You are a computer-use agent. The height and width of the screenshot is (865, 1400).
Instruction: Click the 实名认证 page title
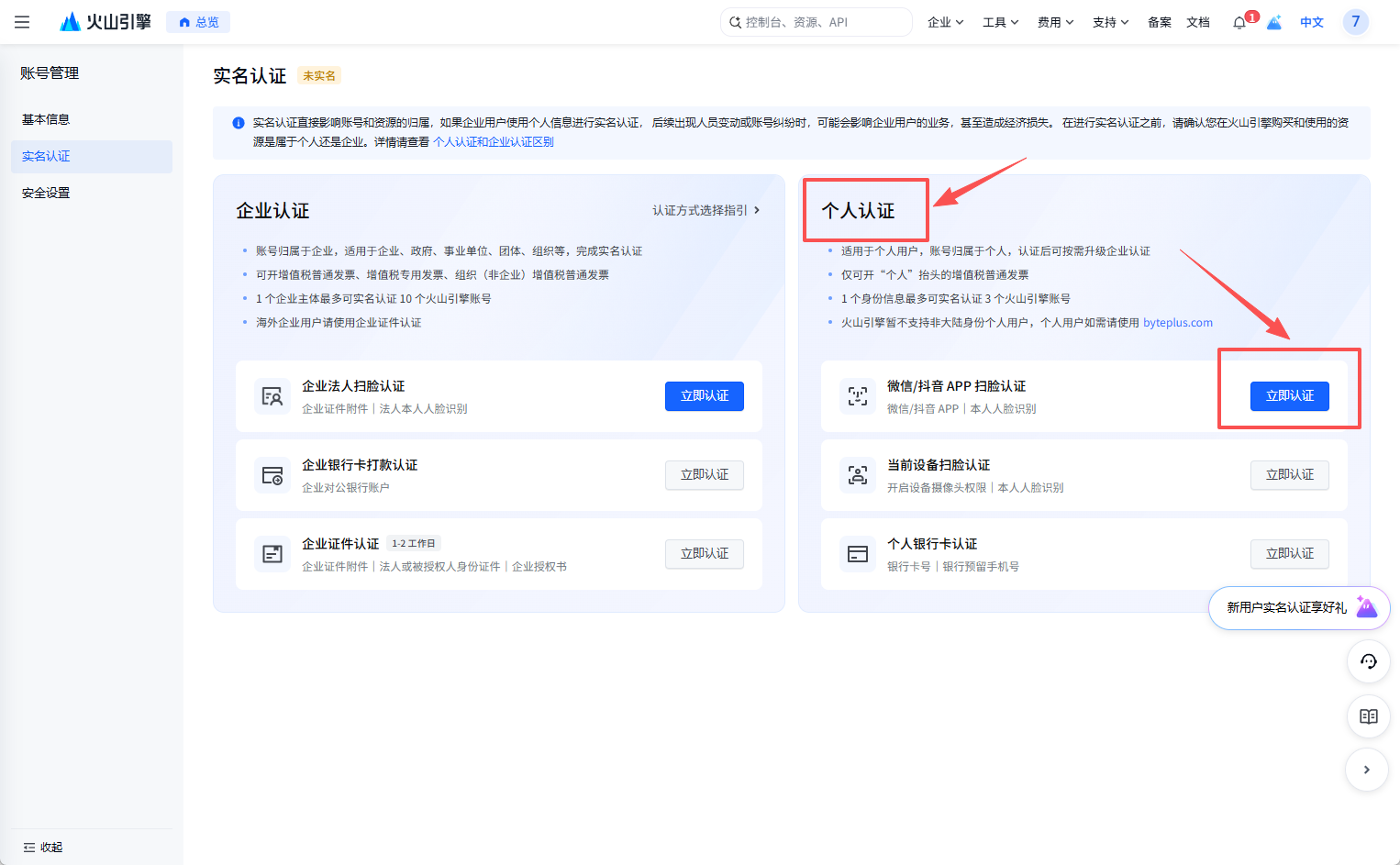(250, 76)
